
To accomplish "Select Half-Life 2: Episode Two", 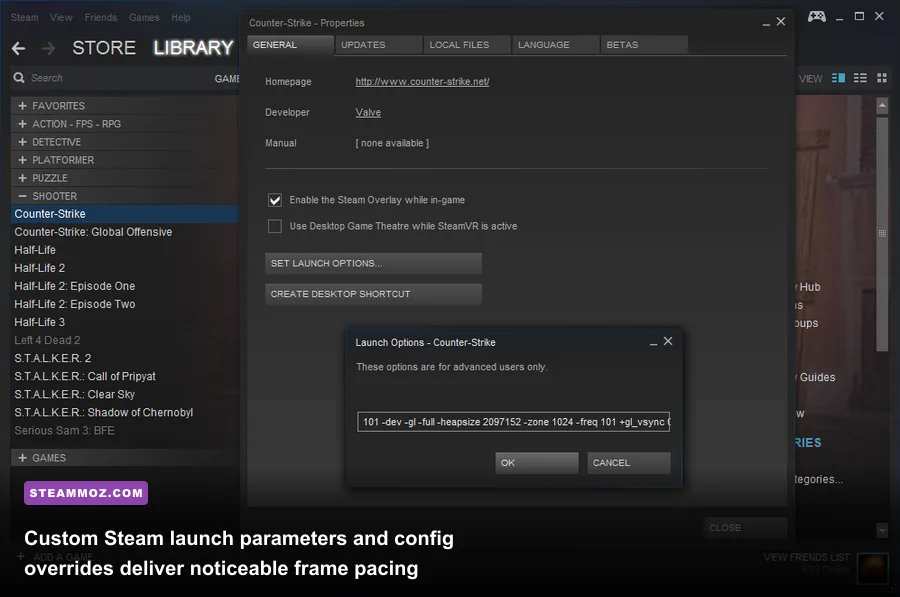I will click(124, 304).
